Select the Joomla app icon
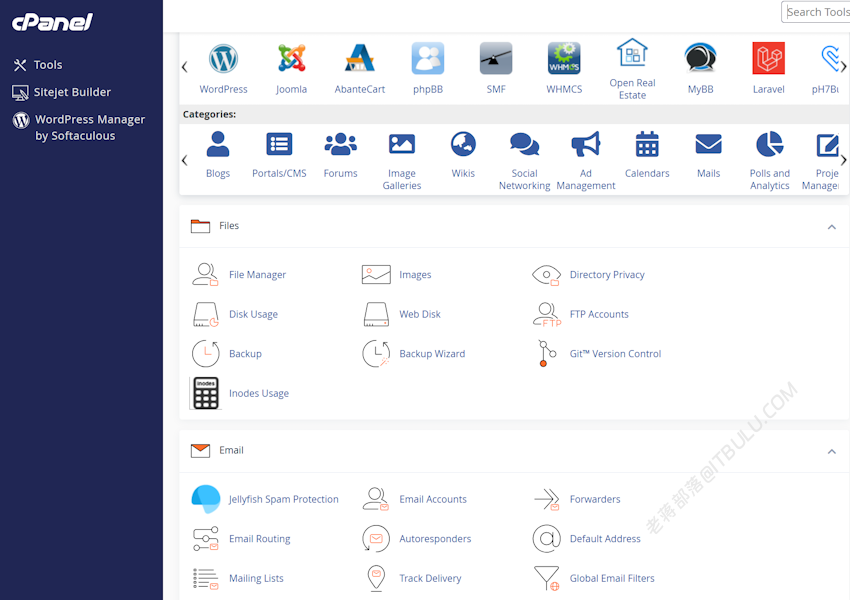The height and width of the screenshot is (600, 850). (292, 59)
